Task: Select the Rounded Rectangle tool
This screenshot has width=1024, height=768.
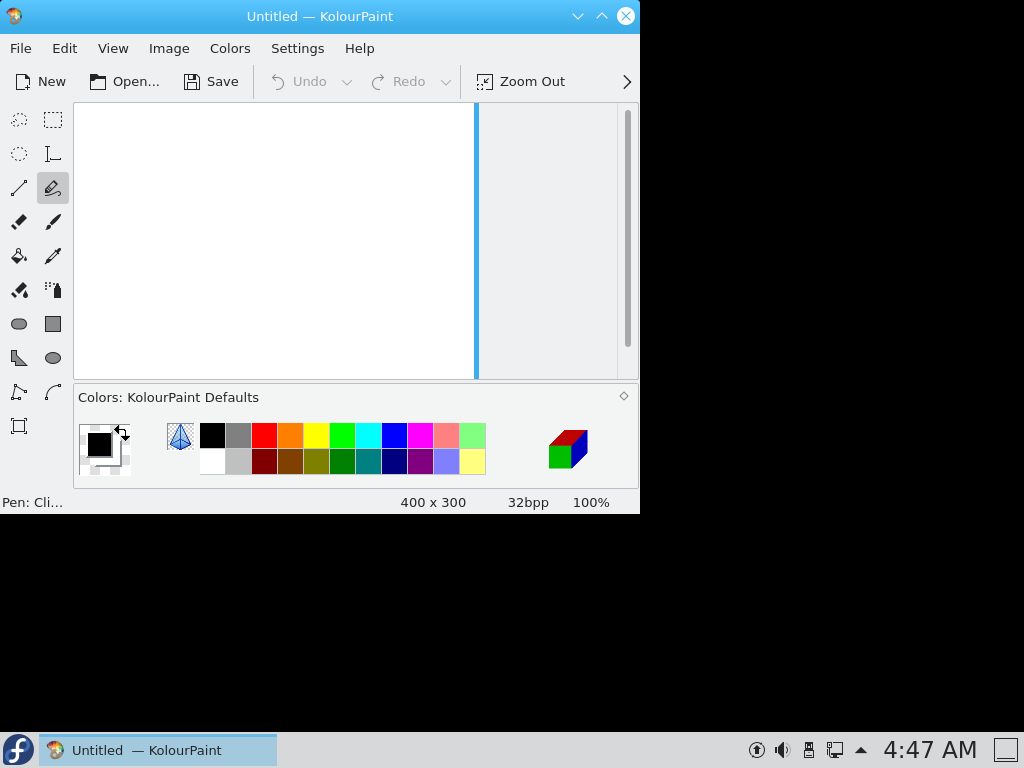Action: pos(19,324)
